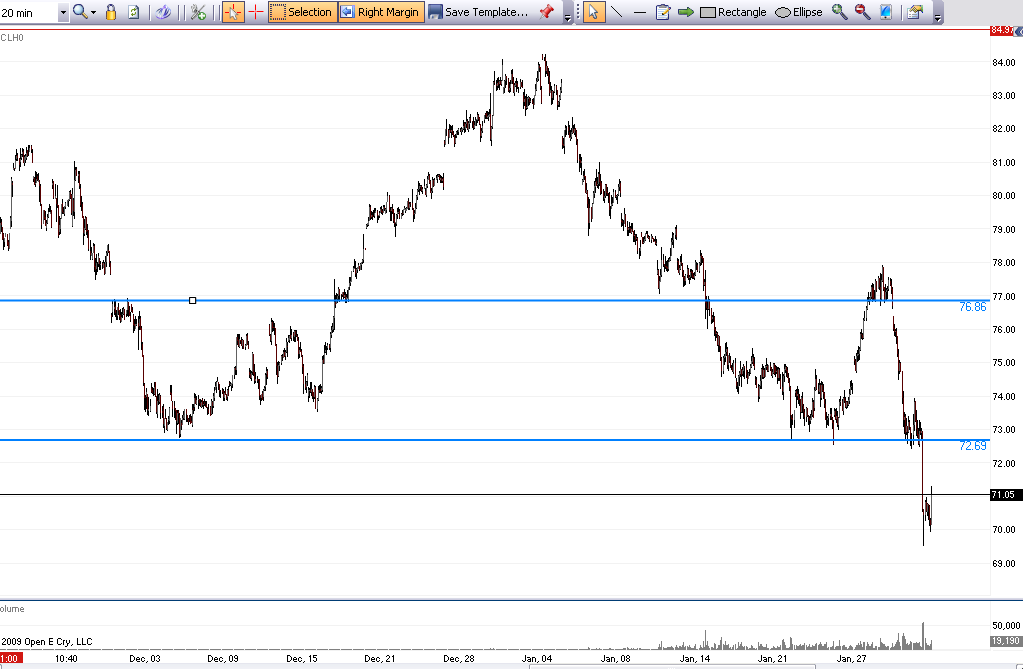Select the Rectangle drawing tool
This screenshot has height=669, width=1023.
733,12
